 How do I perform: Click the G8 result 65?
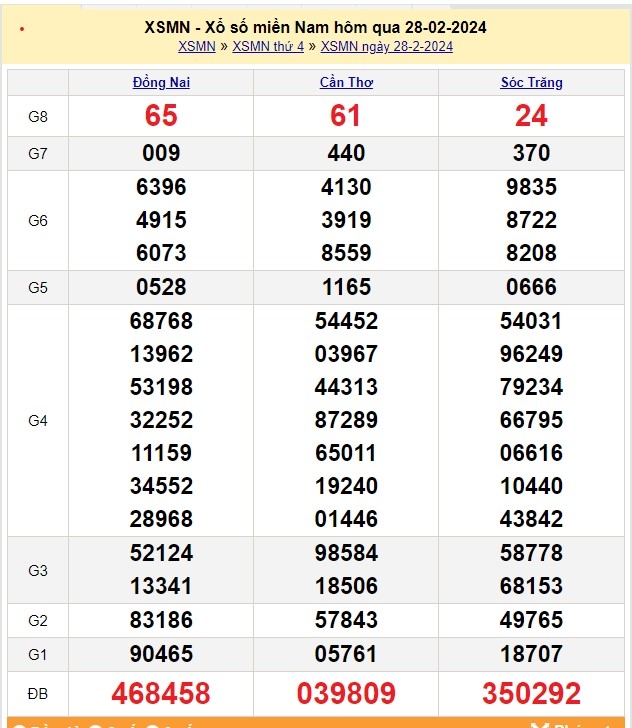(x=161, y=116)
